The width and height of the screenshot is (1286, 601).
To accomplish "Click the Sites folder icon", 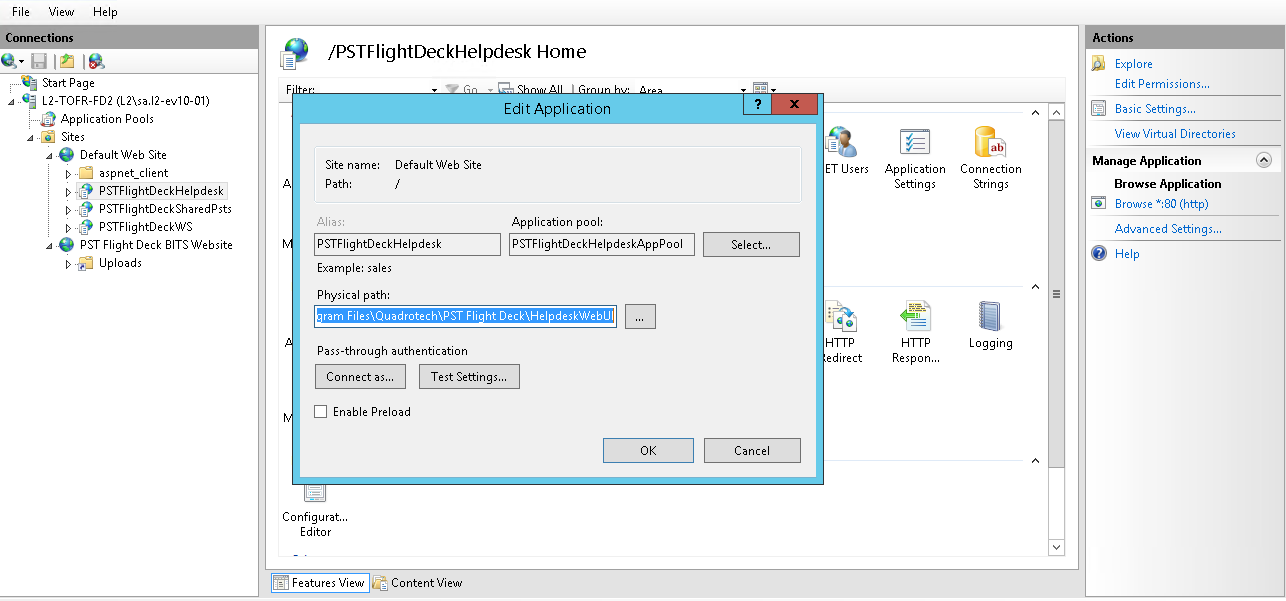I will coord(48,137).
